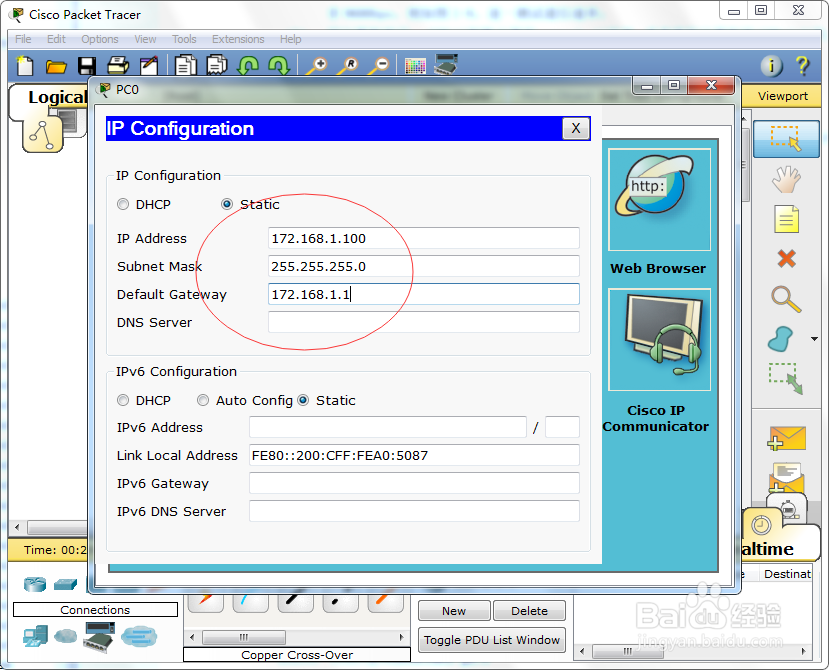
Task: Choose the Select tool in the right sidebar
Action: click(x=786, y=139)
